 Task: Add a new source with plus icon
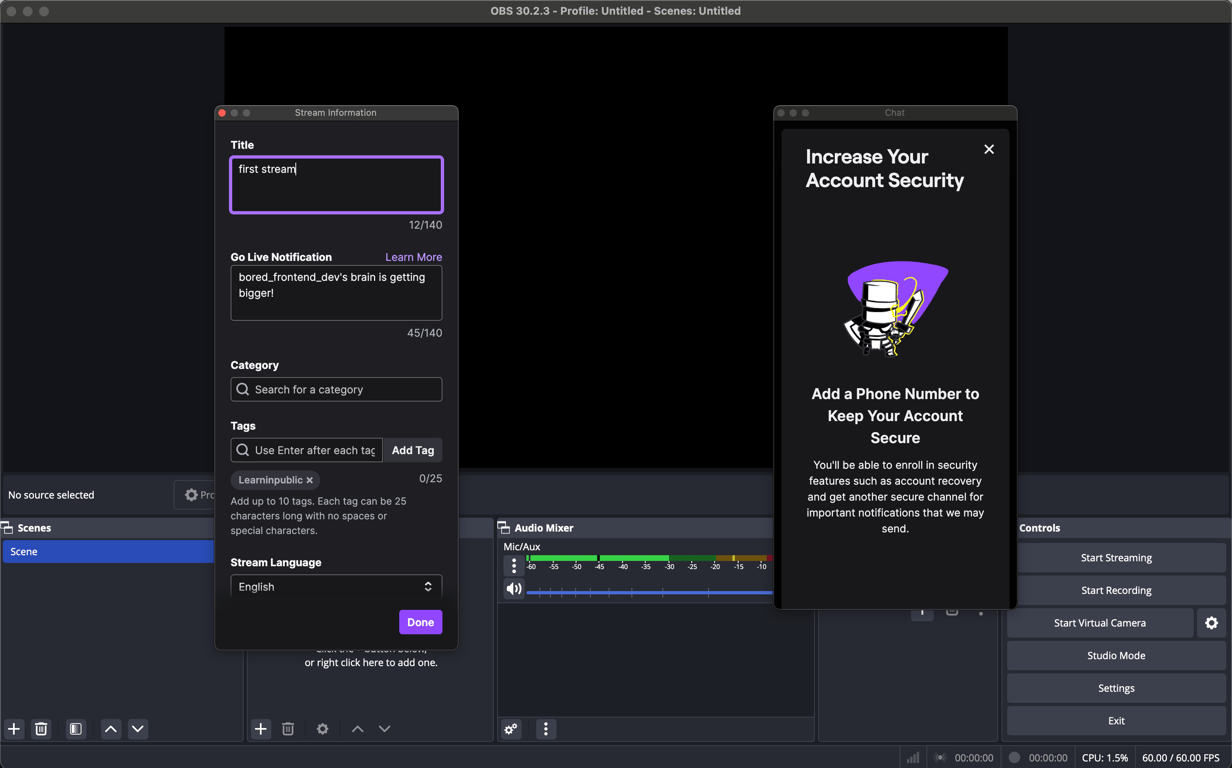pyautogui.click(x=261, y=729)
